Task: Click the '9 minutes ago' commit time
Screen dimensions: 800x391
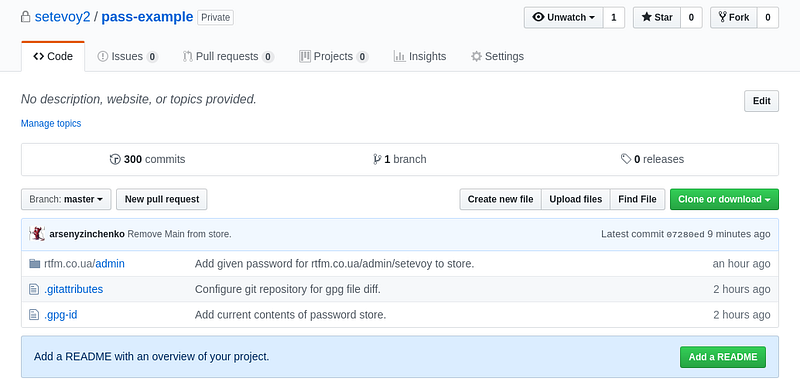Action: coord(739,234)
